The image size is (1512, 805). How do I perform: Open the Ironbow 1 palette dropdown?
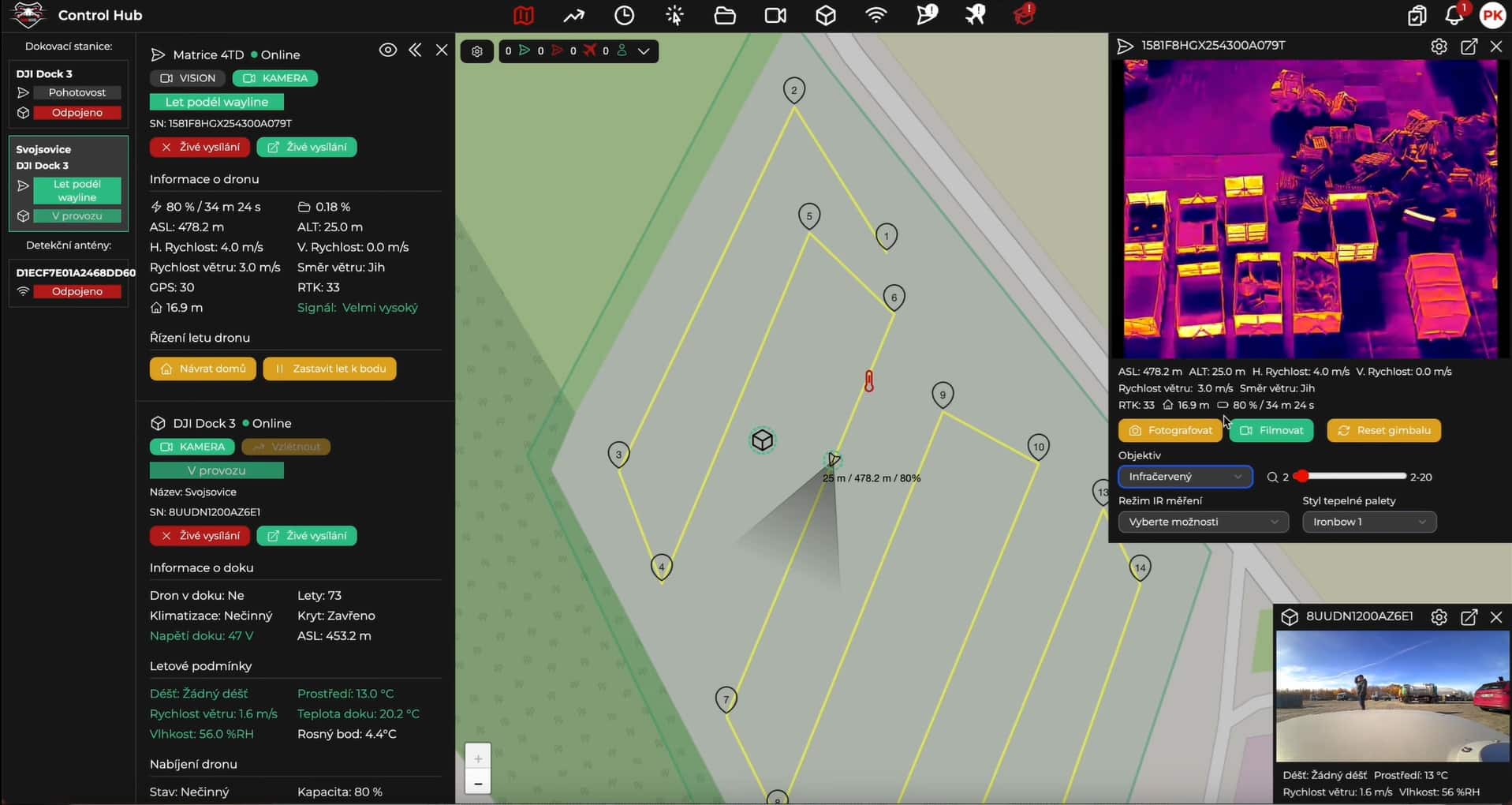point(1368,522)
